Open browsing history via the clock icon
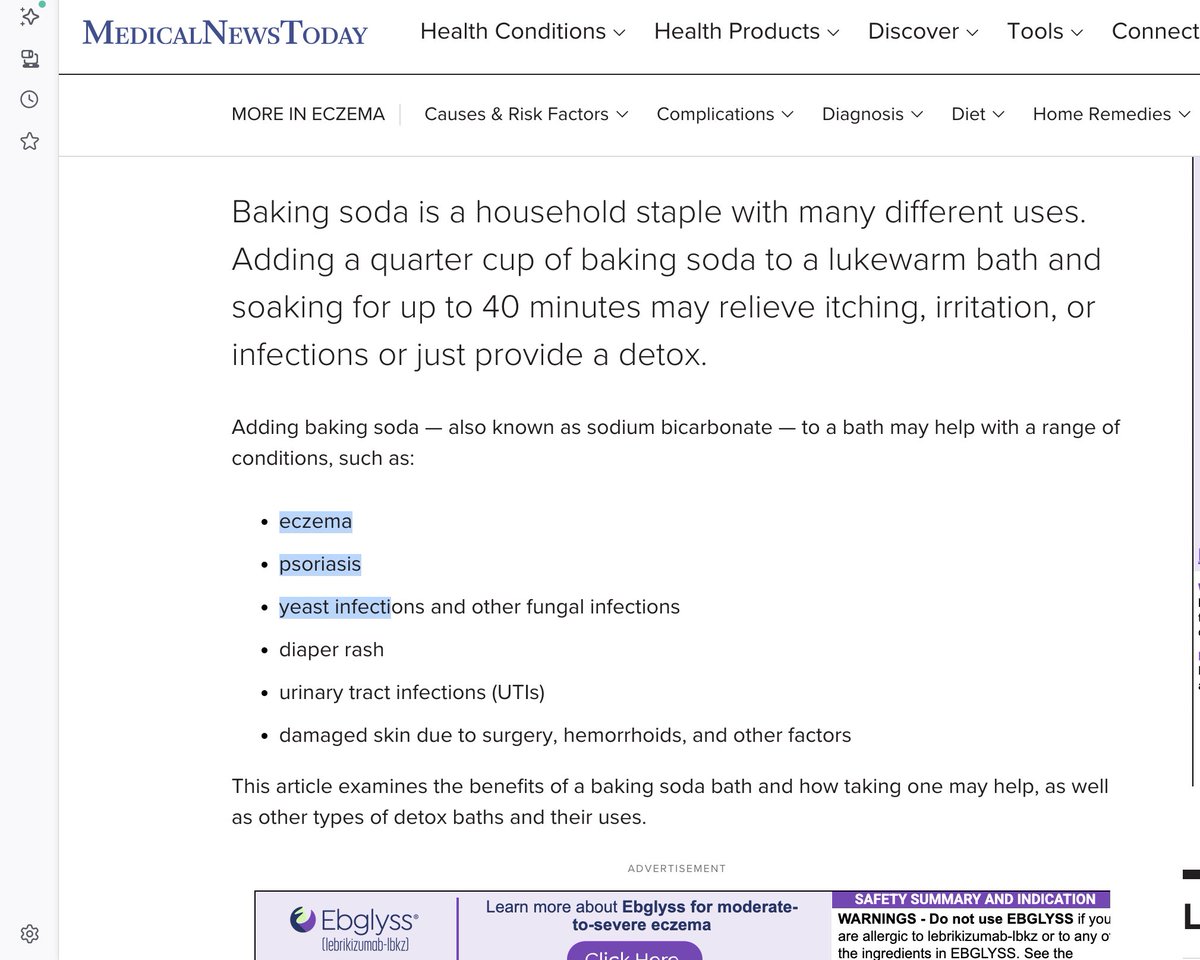 tap(28, 99)
